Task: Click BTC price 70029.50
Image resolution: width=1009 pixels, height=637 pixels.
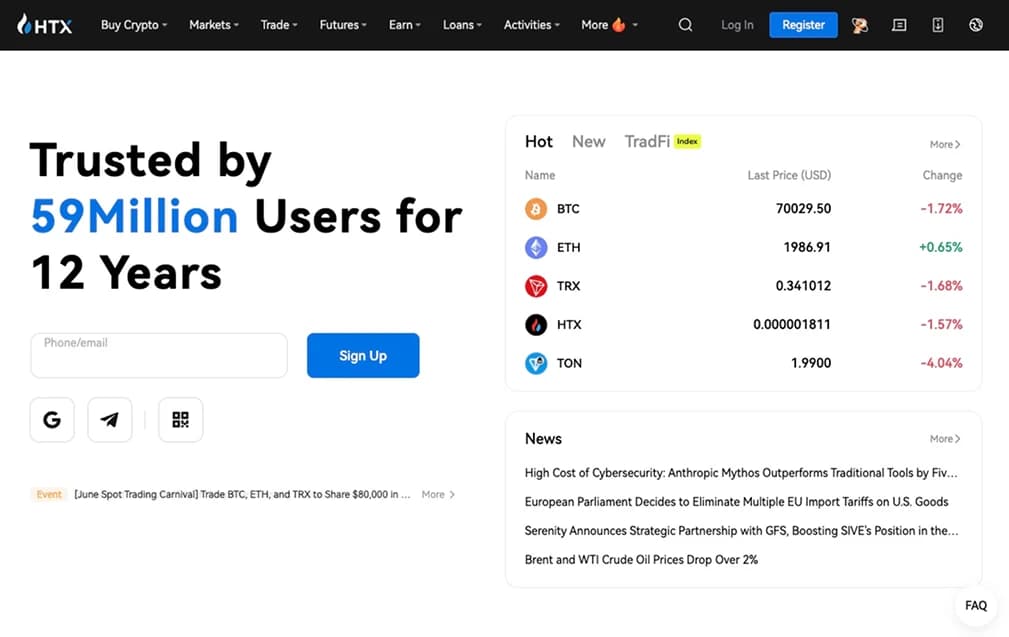Action: [803, 208]
